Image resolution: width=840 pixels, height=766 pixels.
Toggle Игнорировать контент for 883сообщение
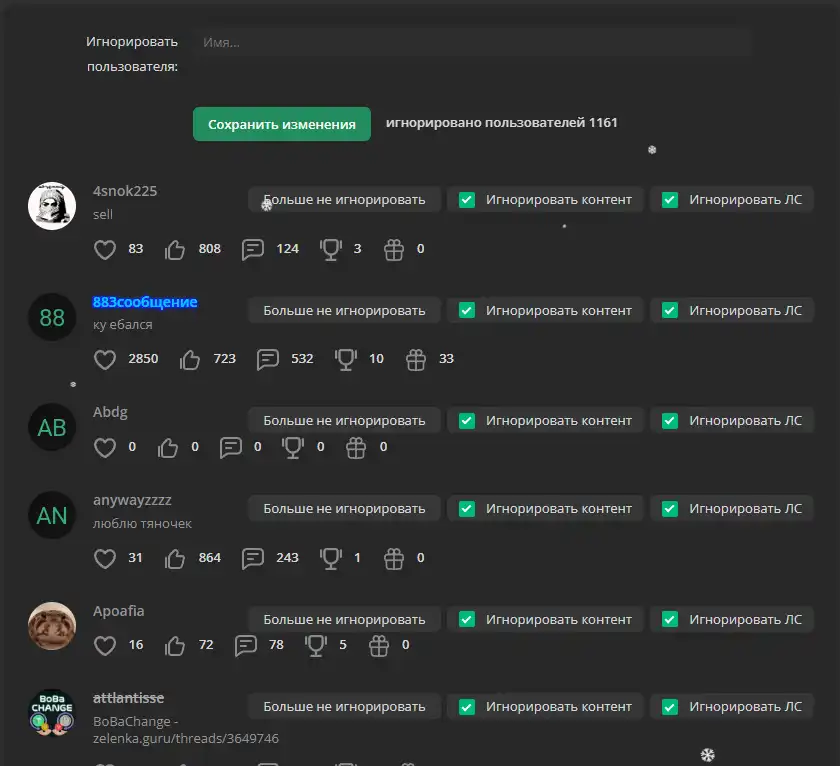[x=467, y=310]
